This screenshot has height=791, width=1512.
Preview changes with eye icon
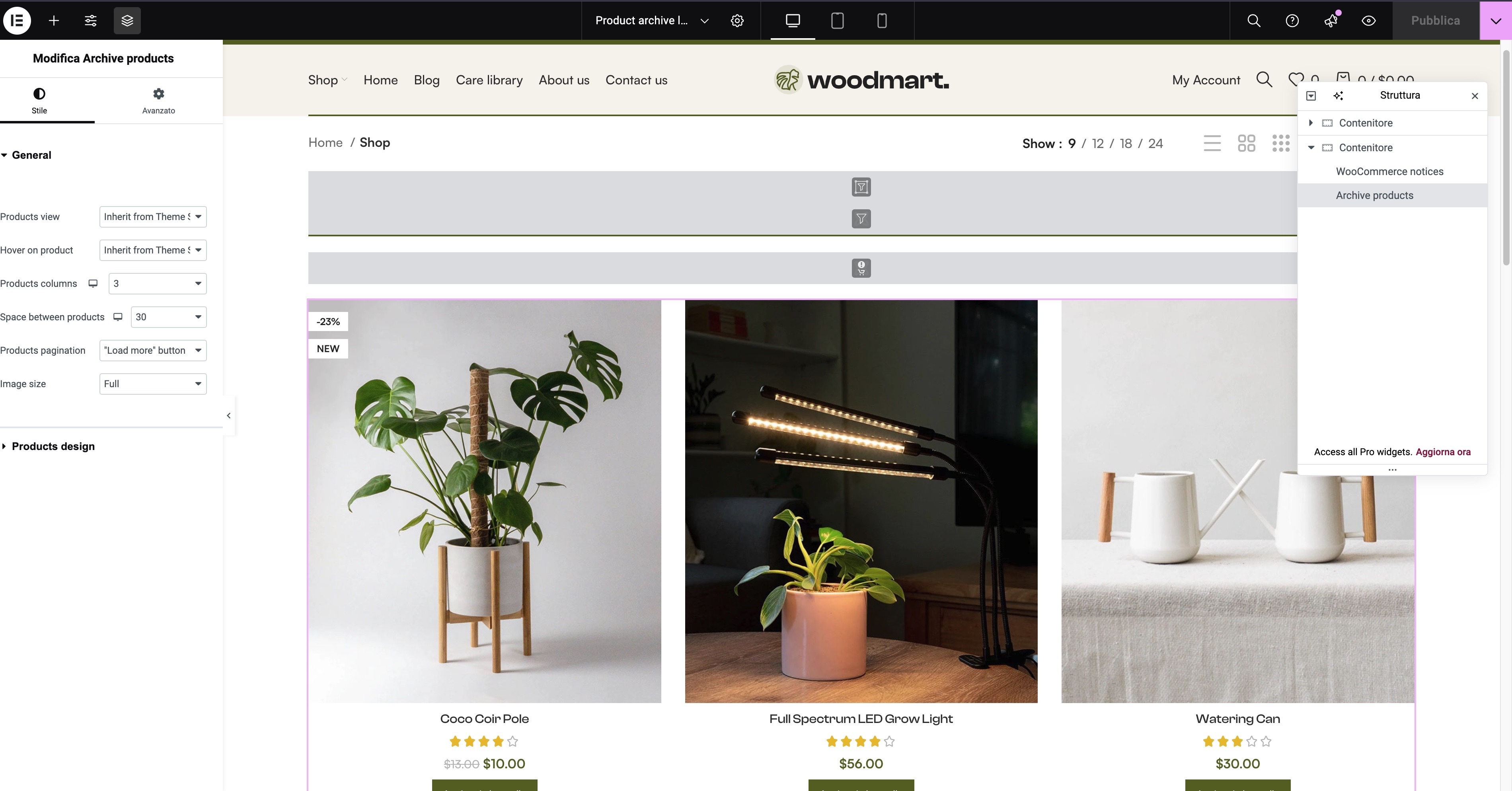pos(1369,21)
